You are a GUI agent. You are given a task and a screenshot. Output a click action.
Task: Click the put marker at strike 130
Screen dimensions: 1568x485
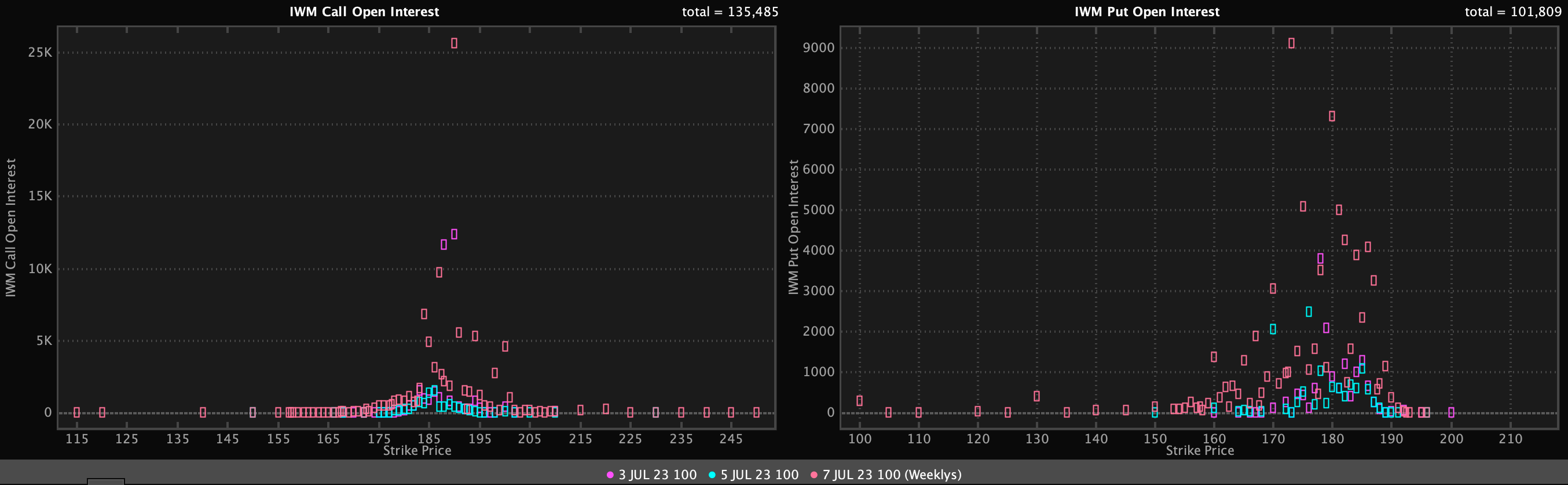[x=1036, y=396]
